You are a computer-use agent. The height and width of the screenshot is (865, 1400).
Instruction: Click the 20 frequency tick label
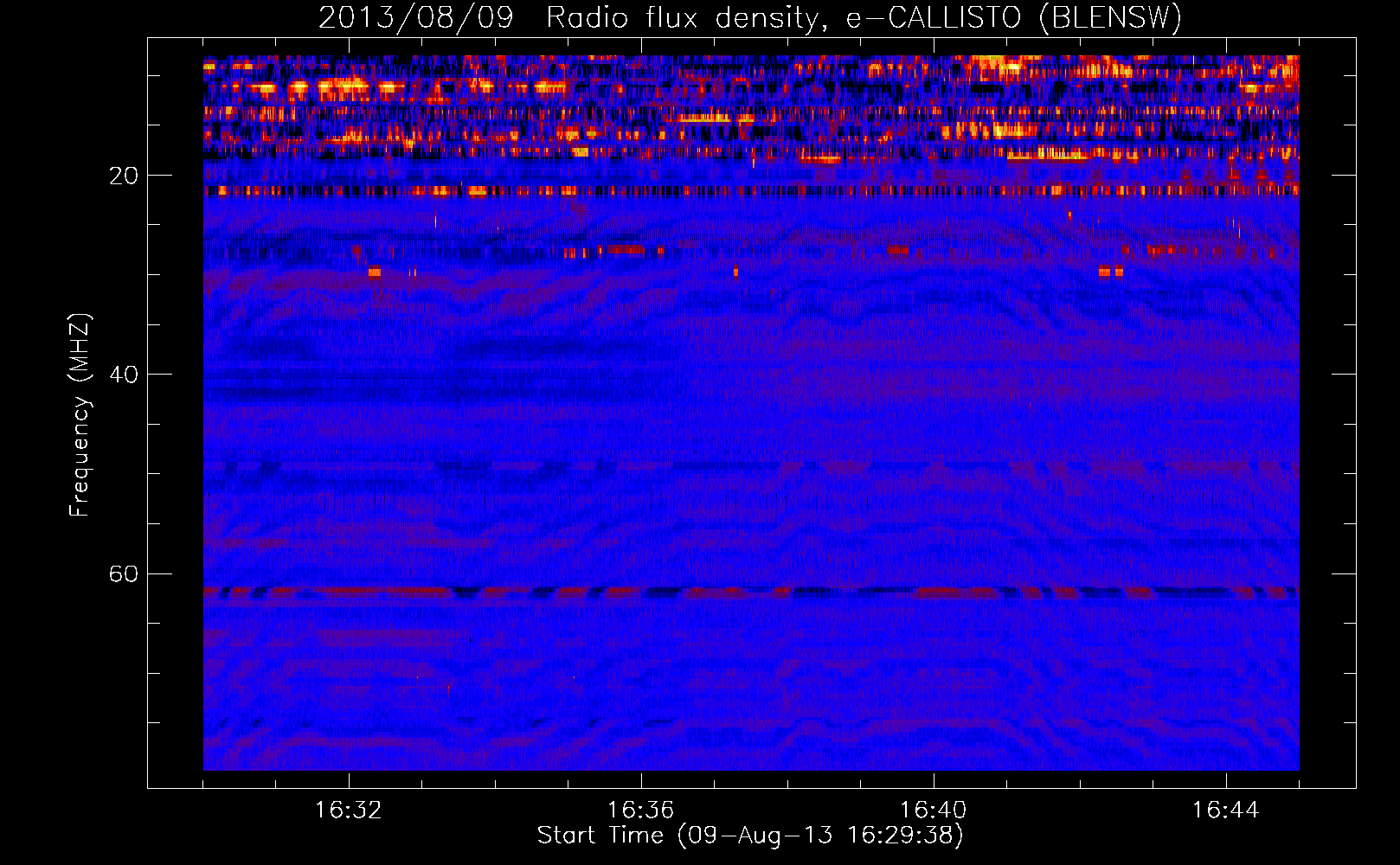coord(124,176)
